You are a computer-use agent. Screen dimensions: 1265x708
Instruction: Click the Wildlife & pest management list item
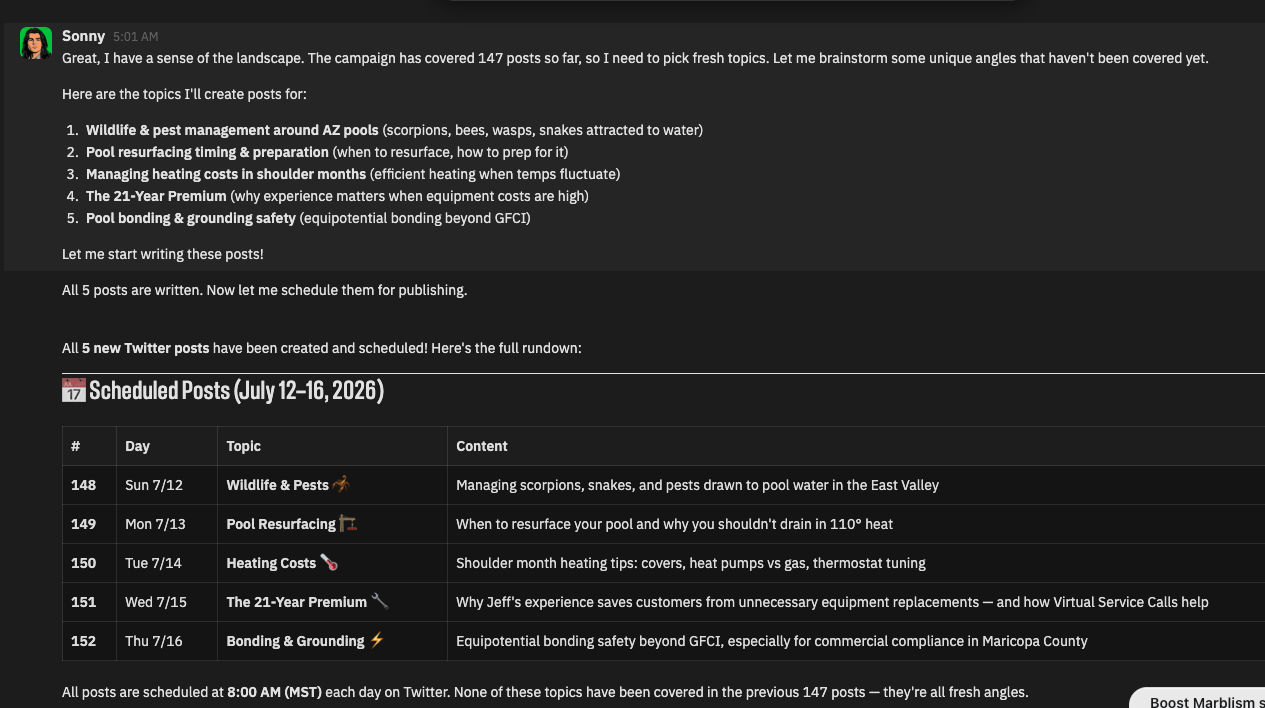point(394,130)
